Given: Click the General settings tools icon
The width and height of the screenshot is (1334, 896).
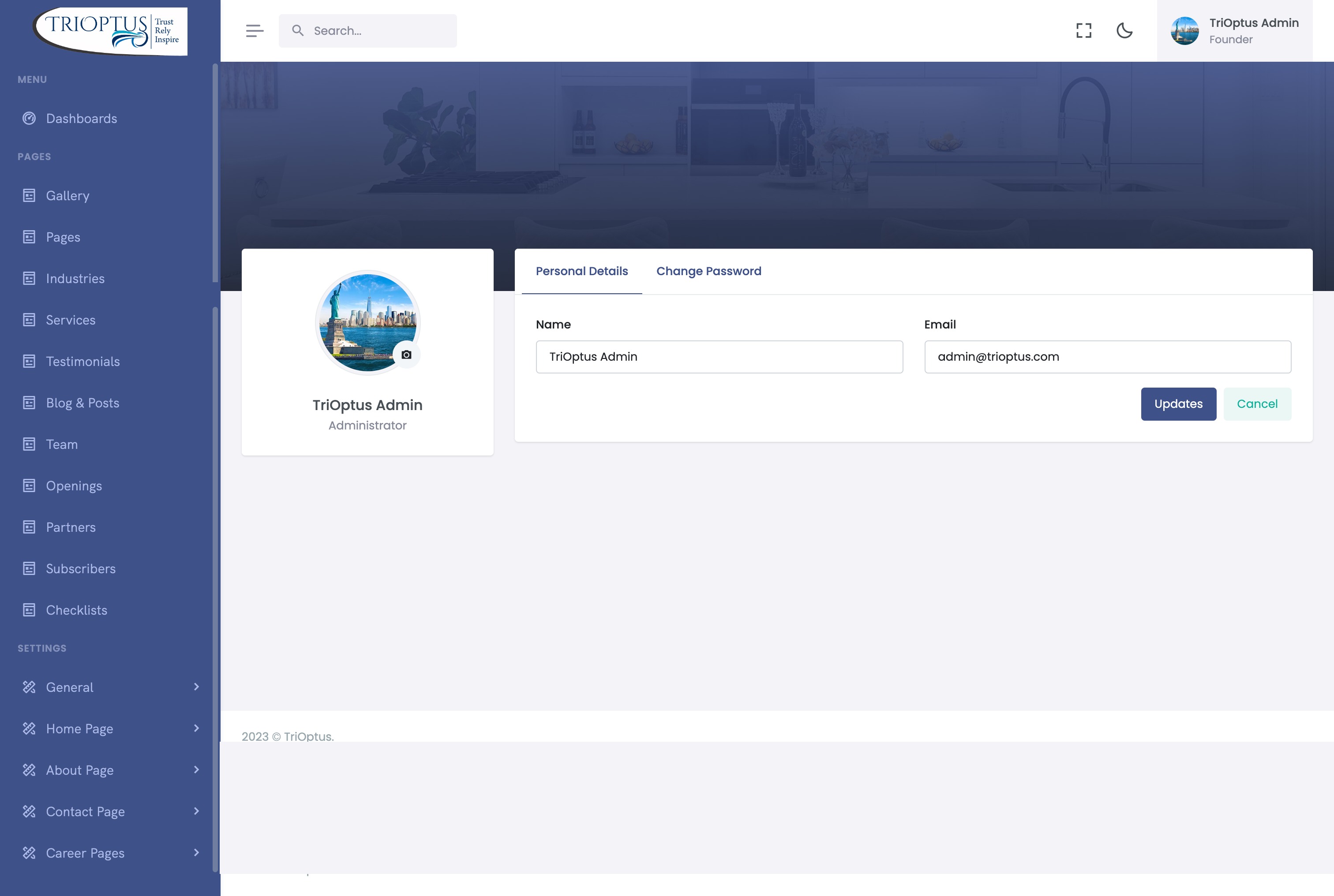Looking at the screenshot, I should click(x=29, y=687).
